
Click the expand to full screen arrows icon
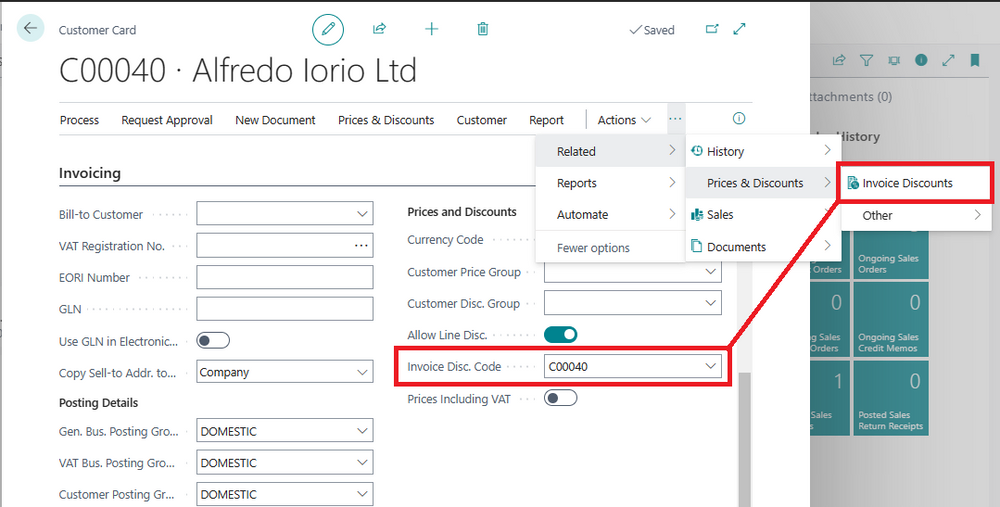[x=739, y=29]
